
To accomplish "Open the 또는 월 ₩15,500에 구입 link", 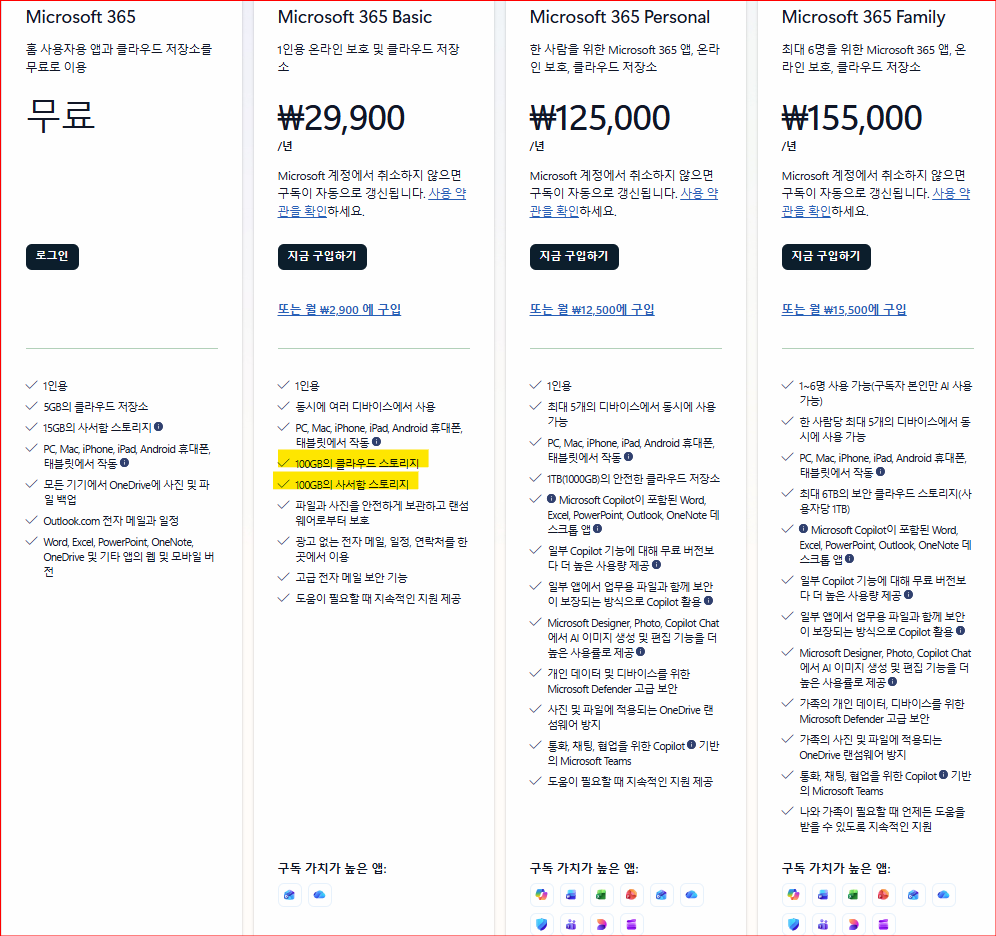I will click(x=844, y=309).
